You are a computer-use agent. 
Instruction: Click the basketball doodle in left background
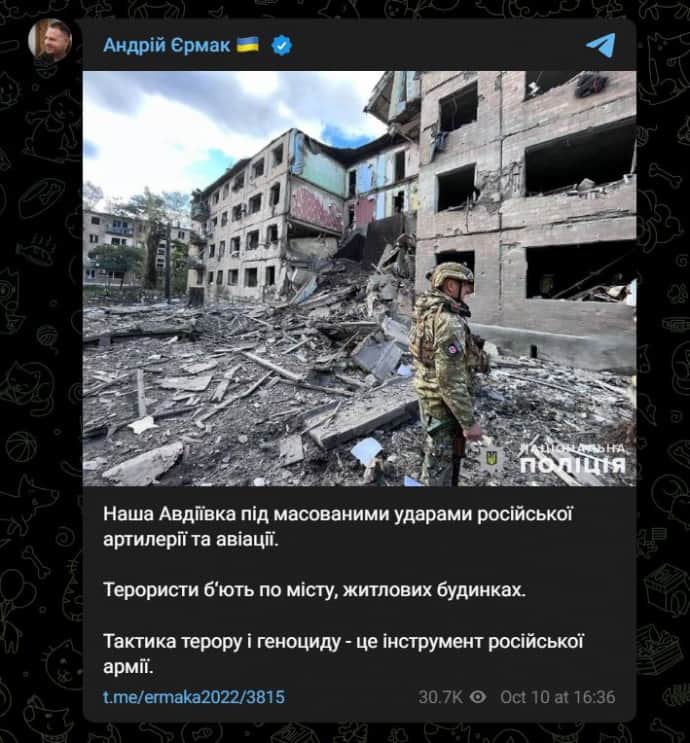click(x=20, y=446)
